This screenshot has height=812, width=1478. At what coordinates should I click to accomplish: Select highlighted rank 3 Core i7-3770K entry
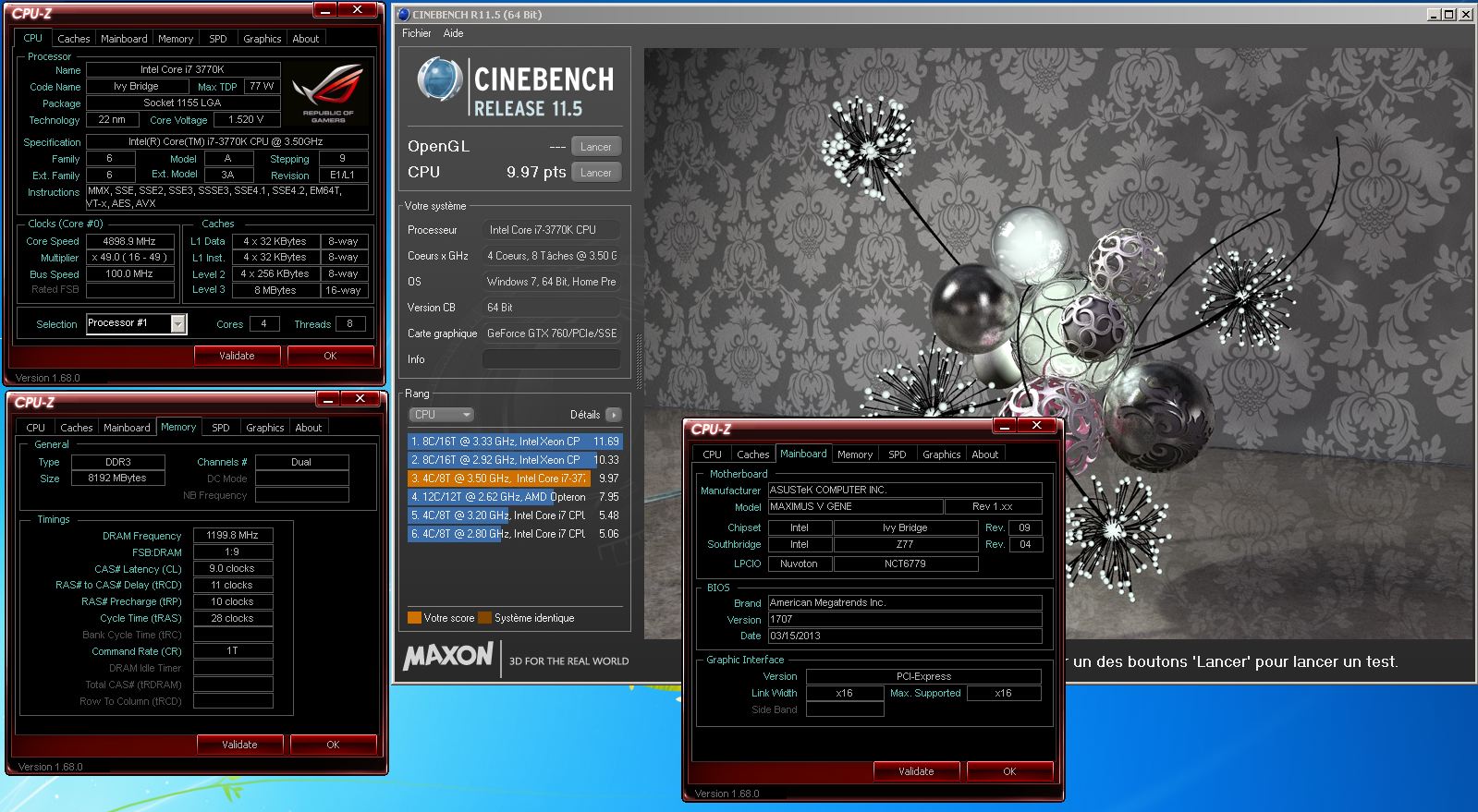(x=515, y=479)
